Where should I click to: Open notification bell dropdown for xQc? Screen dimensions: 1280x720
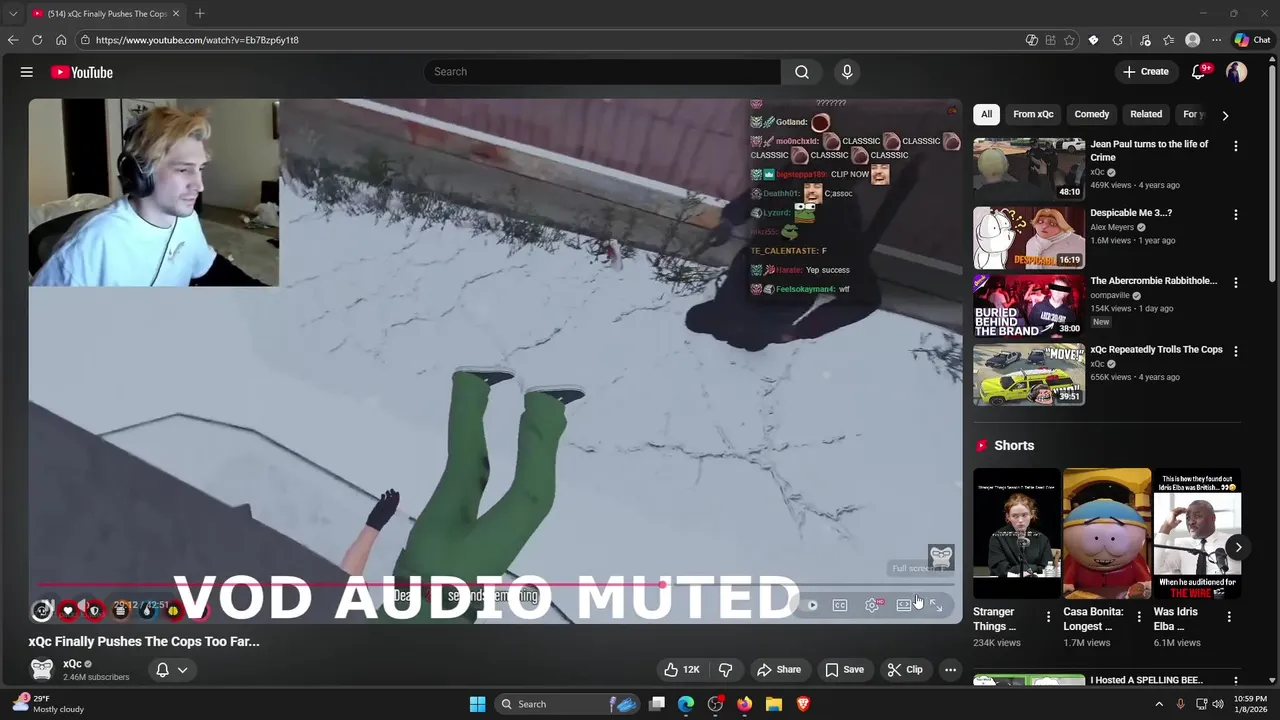pyautogui.click(x=171, y=670)
